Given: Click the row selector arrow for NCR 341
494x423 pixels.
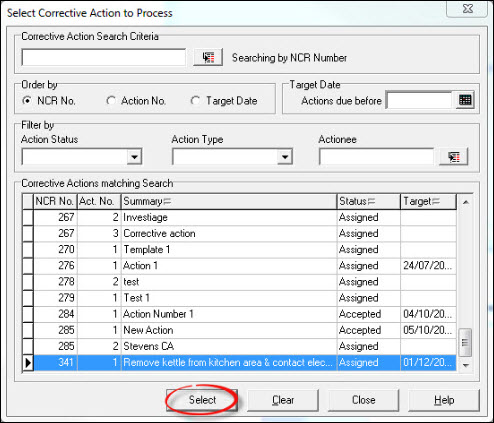Looking at the screenshot, I should pyautogui.click(x=28, y=362).
